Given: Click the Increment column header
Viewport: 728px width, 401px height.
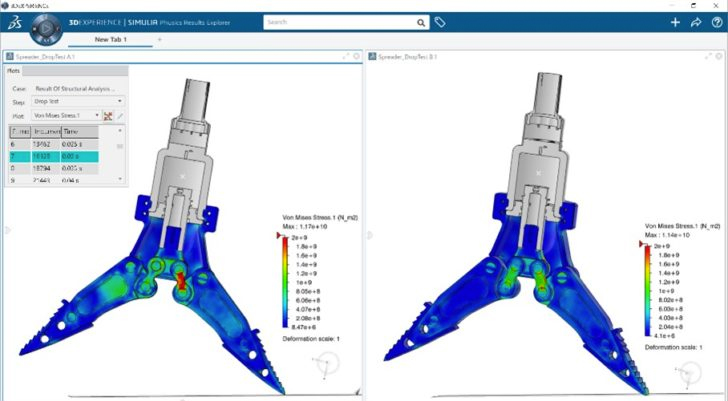Looking at the screenshot, I should click(46, 132).
